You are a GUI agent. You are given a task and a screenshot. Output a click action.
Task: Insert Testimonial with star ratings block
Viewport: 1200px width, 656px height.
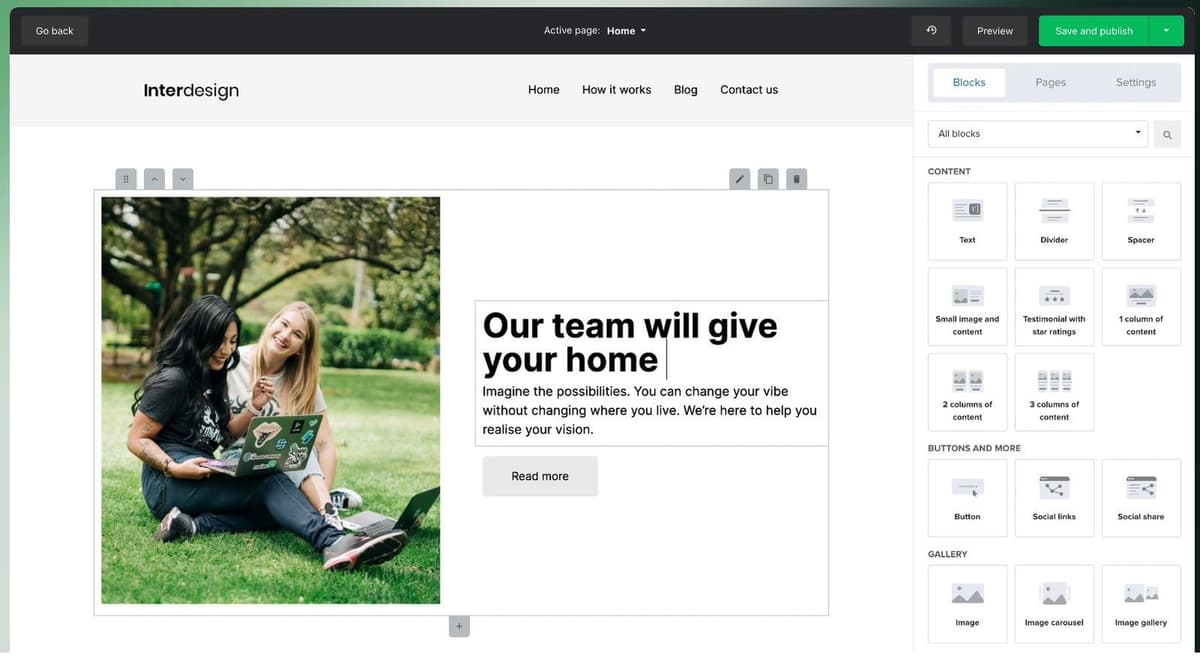pos(1054,306)
